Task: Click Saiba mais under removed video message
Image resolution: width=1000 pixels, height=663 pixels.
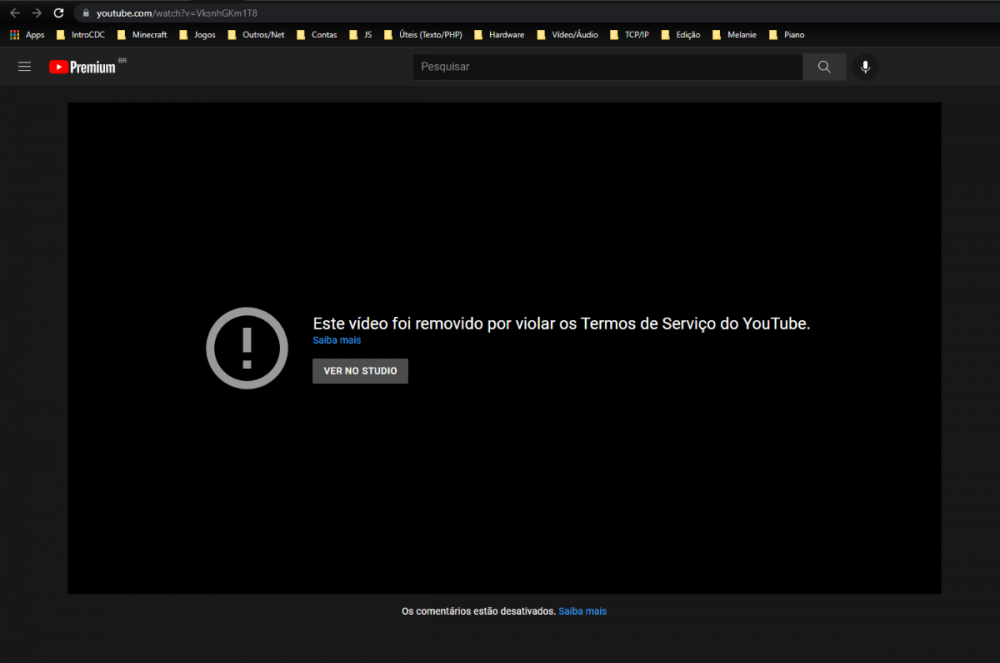Action: (337, 340)
